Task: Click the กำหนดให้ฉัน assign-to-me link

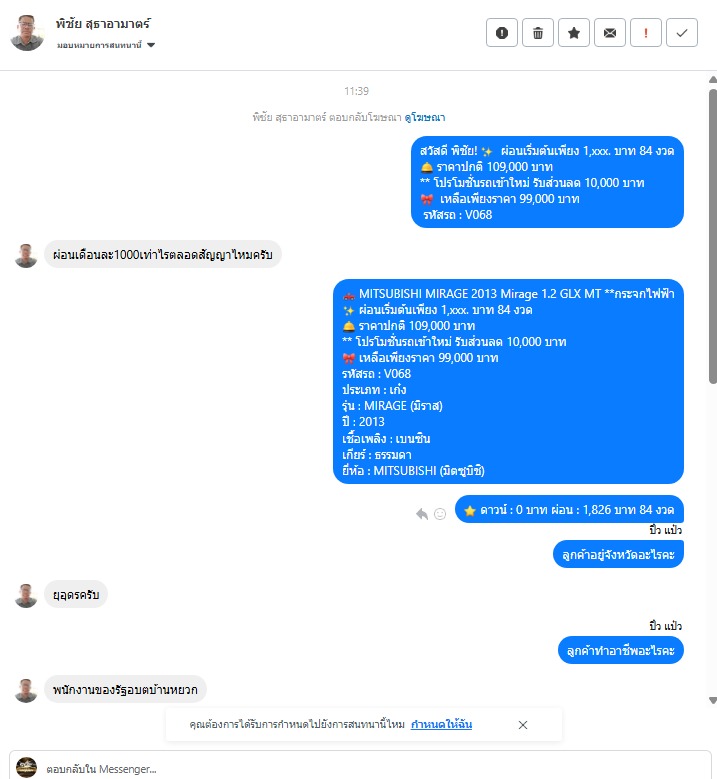Action: click(x=441, y=724)
